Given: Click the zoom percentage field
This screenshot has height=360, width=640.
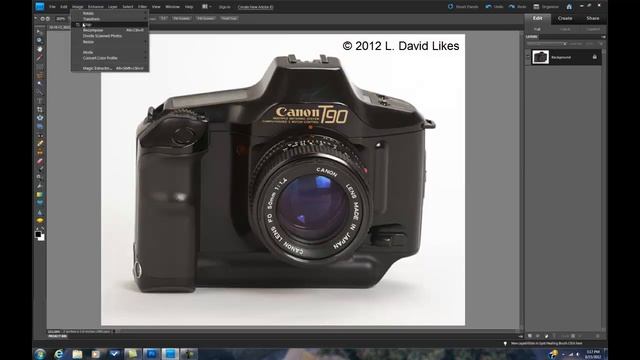Looking at the screenshot, I should [61, 19].
